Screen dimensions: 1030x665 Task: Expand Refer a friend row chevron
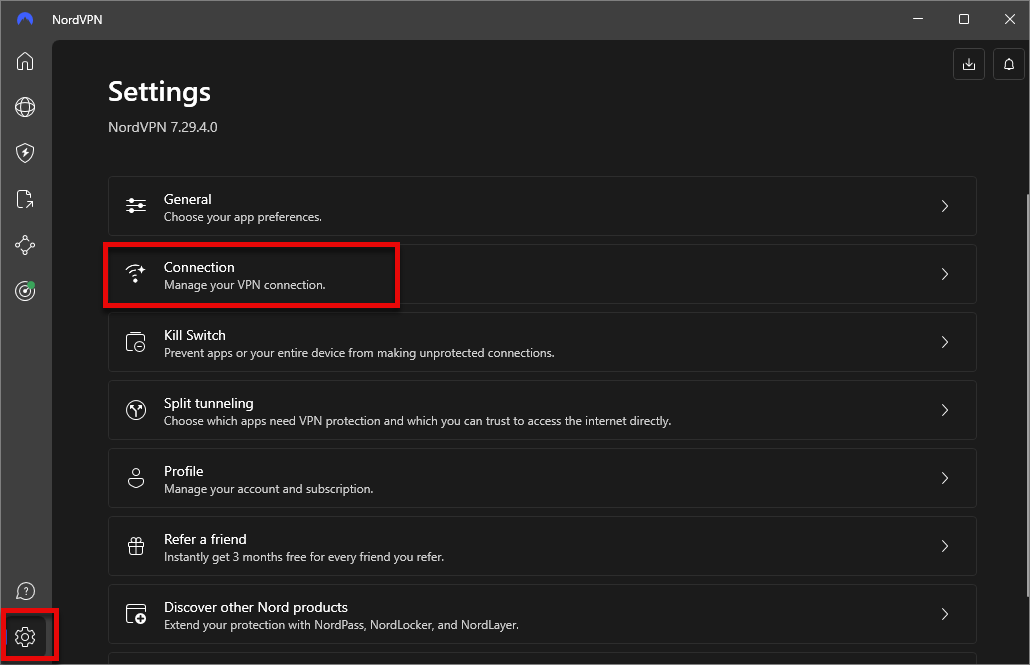click(x=945, y=546)
